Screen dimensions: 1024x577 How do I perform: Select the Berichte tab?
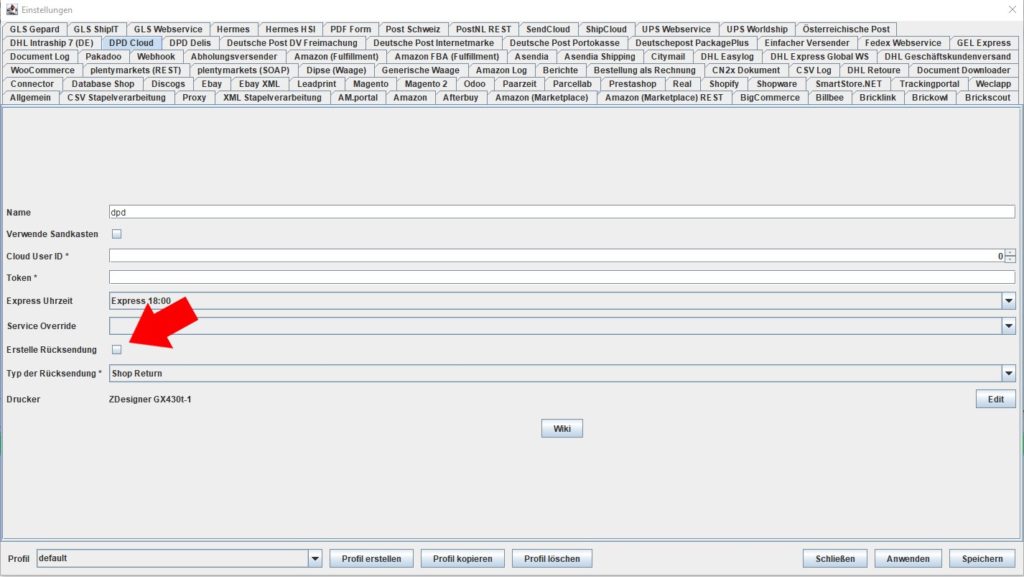tap(560, 70)
